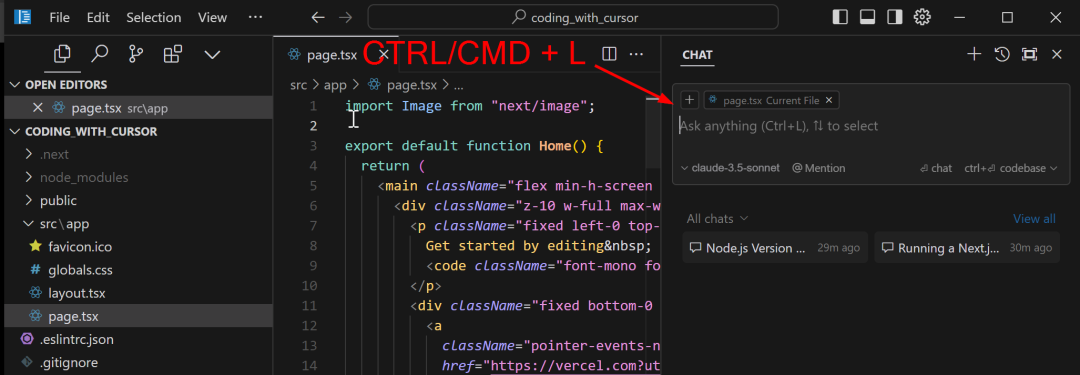Click the application logo icon in title bar

[23, 17]
